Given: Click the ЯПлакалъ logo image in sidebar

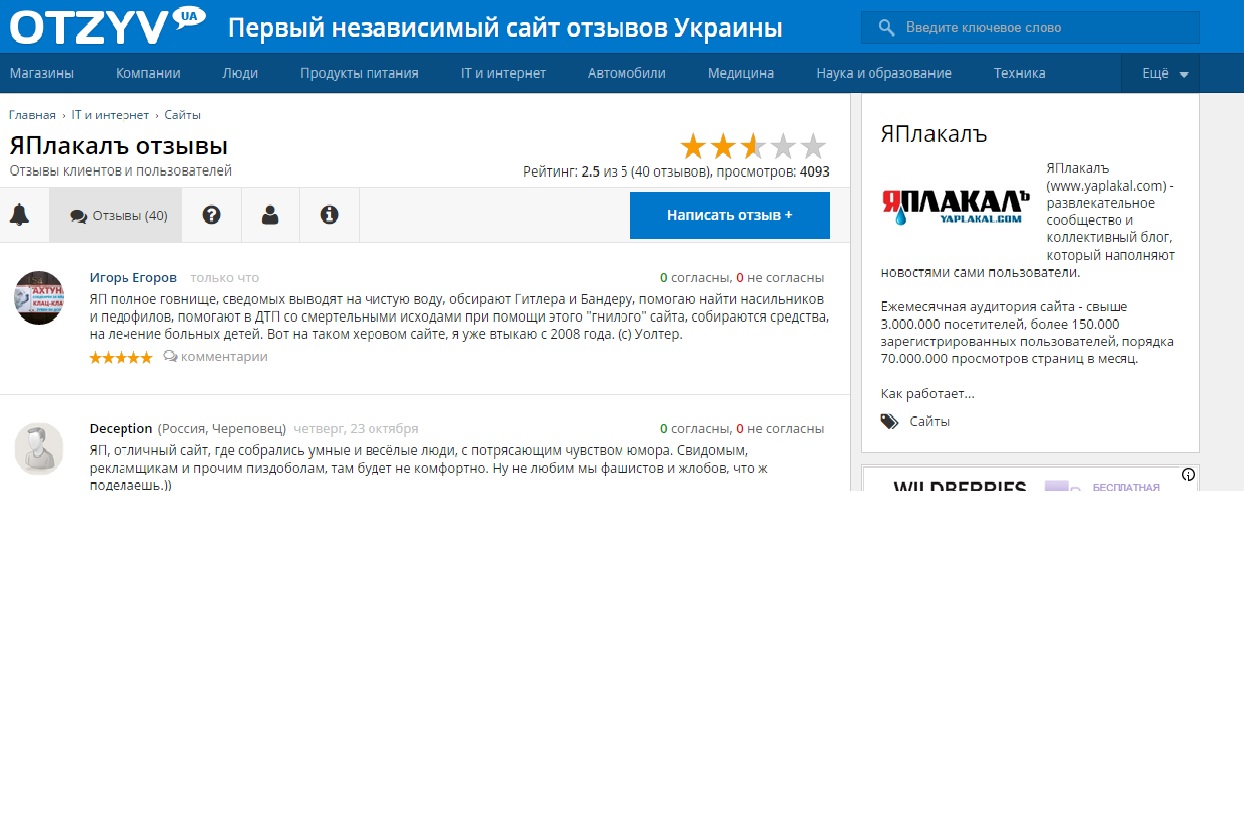Looking at the screenshot, I should pos(955,206).
